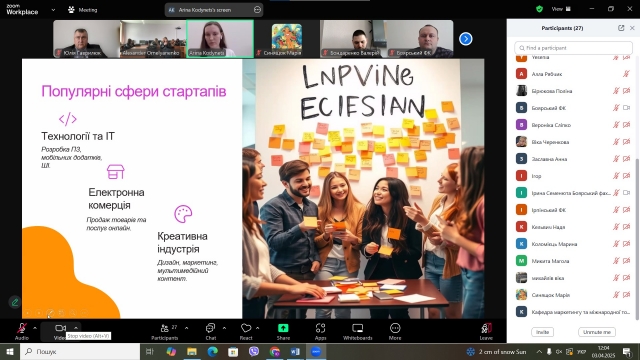The image size is (640, 360).
Task: Click the green annotation pen icon
Action: click(x=15, y=302)
